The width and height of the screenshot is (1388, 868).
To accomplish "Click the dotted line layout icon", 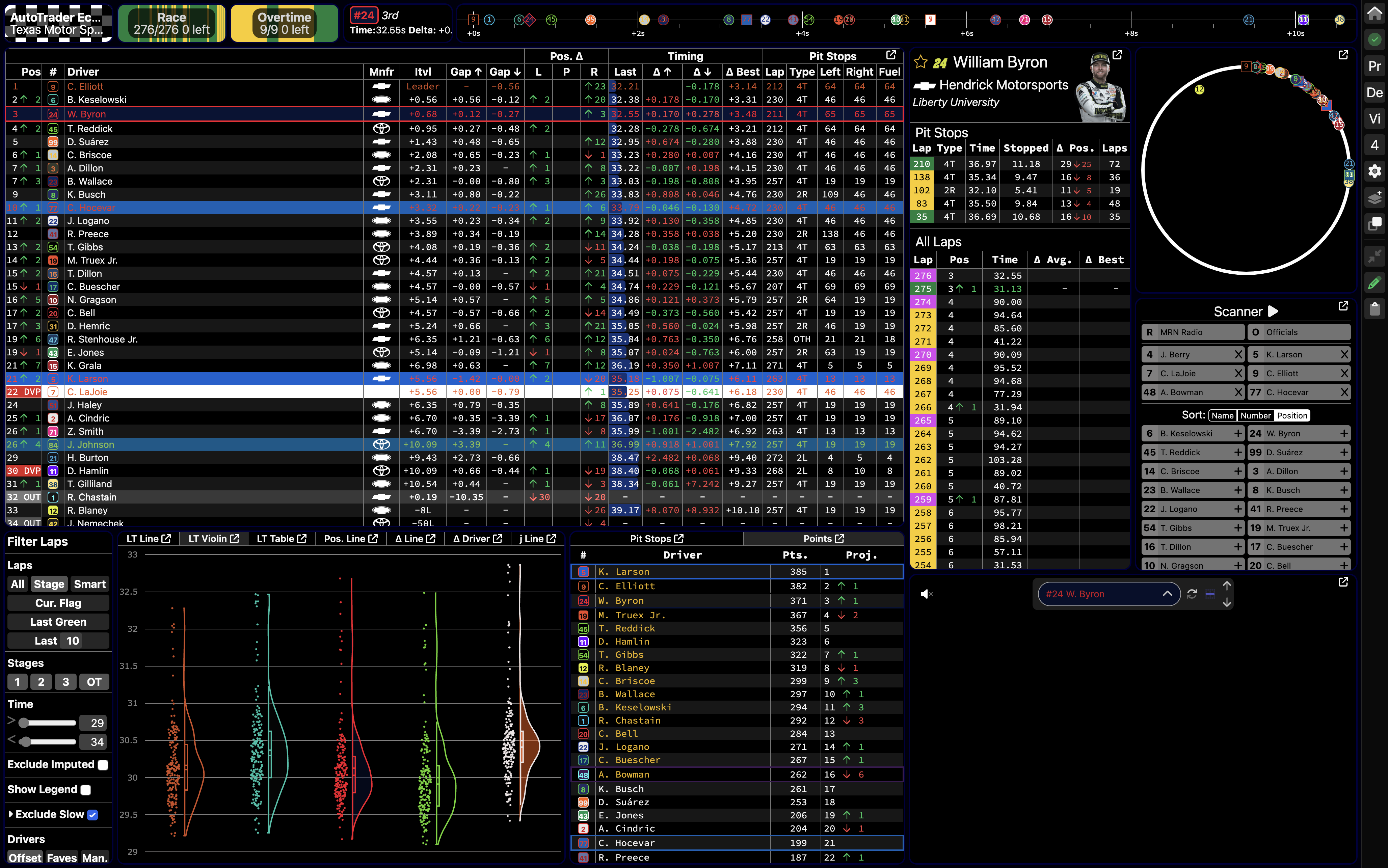I will tap(1210, 594).
